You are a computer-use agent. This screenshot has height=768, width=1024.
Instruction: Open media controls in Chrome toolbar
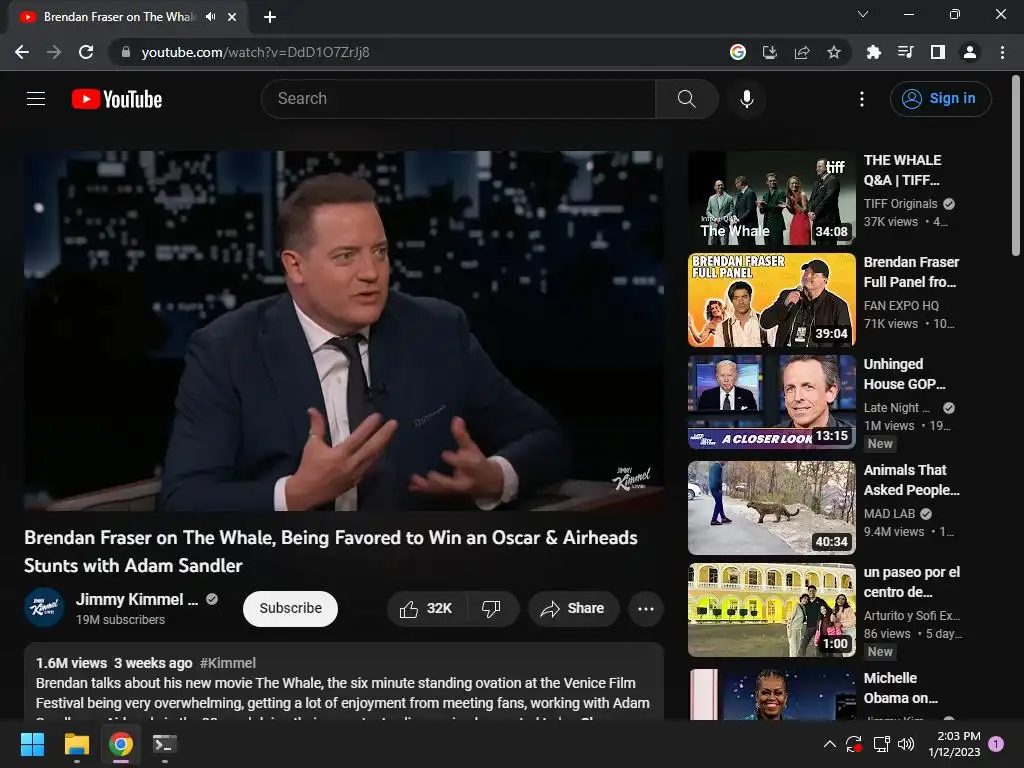[x=905, y=52]
